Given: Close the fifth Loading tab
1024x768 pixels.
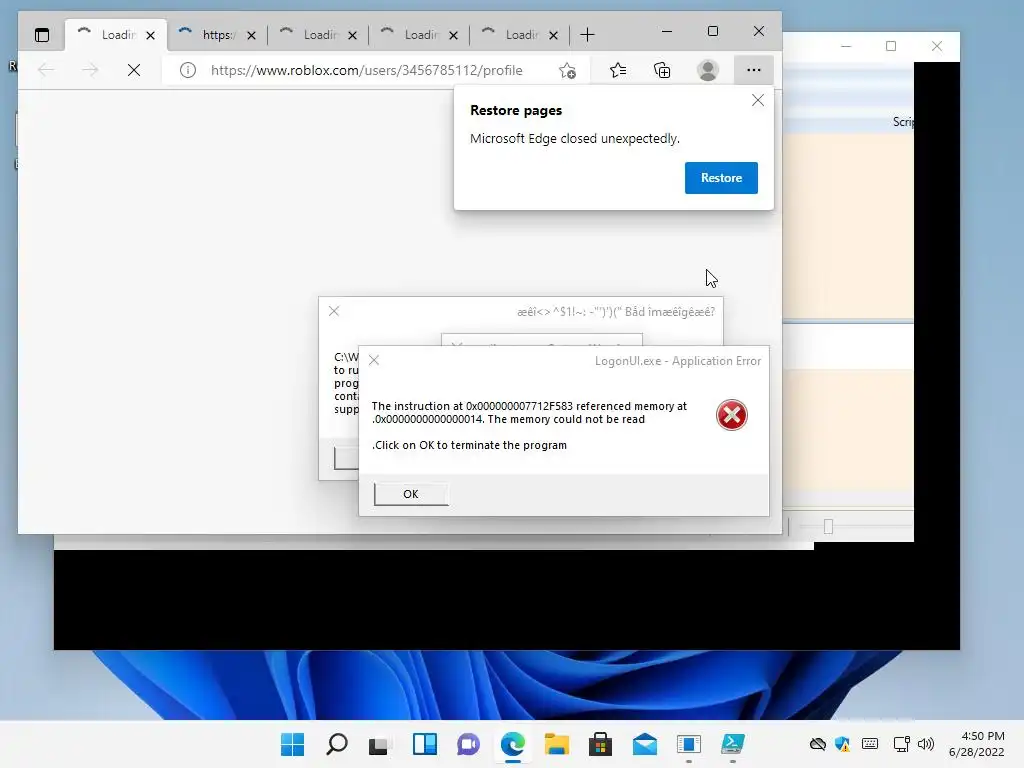Looking at the screenshot, I should pos(553,35).
